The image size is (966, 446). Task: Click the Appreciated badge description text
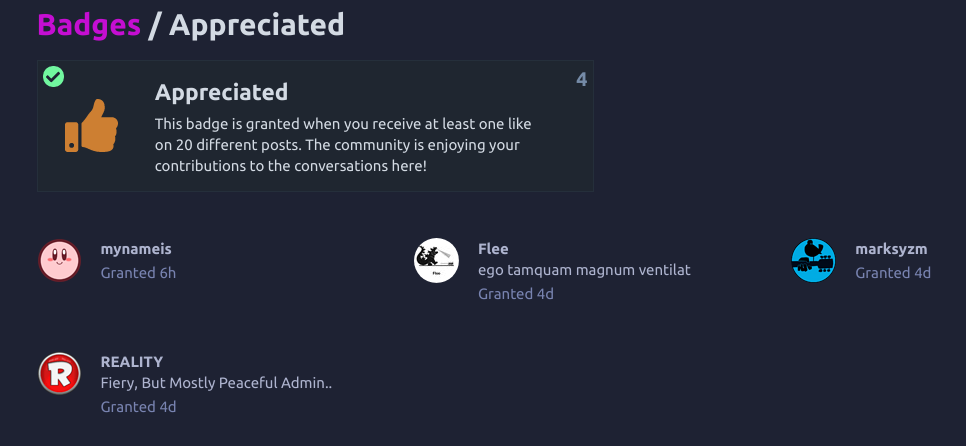343,145
